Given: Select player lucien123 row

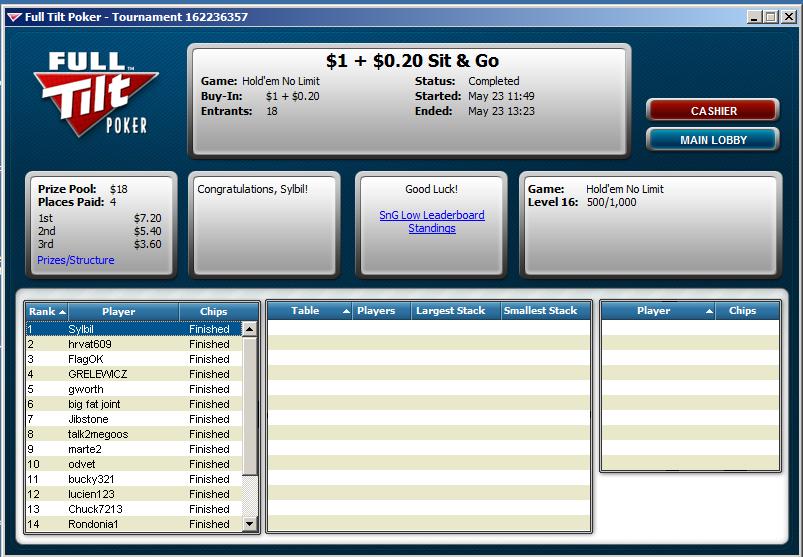Looking at the screenshot, I should 134,494.
